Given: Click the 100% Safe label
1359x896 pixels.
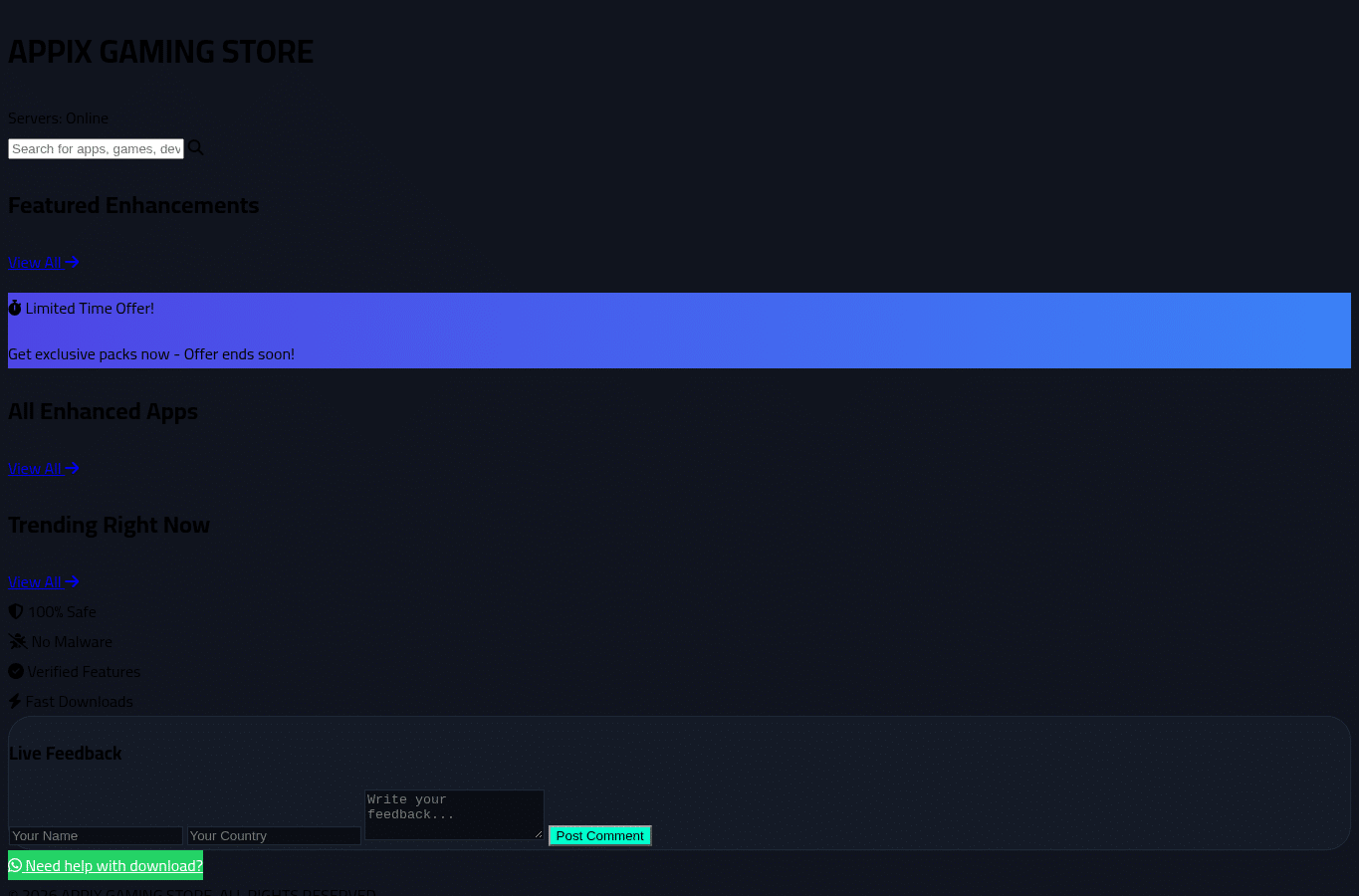Looking at the screenshot, I should pos(62,611).
